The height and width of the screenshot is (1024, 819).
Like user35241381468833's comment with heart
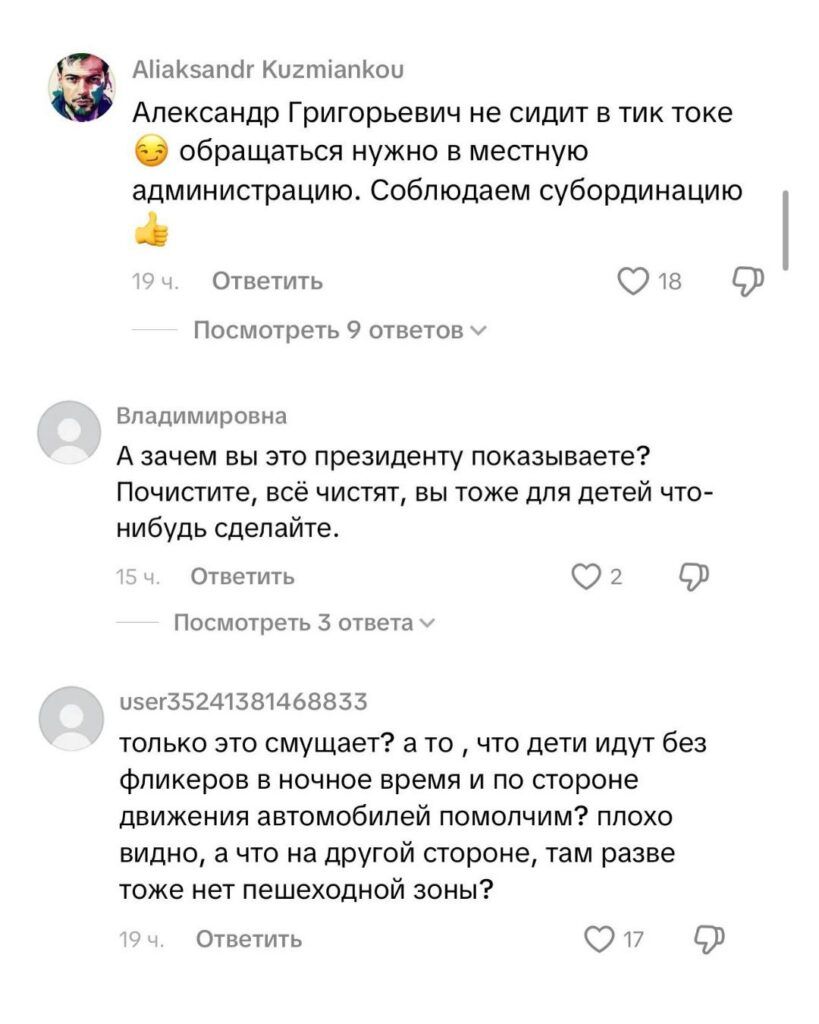point(598,938)
